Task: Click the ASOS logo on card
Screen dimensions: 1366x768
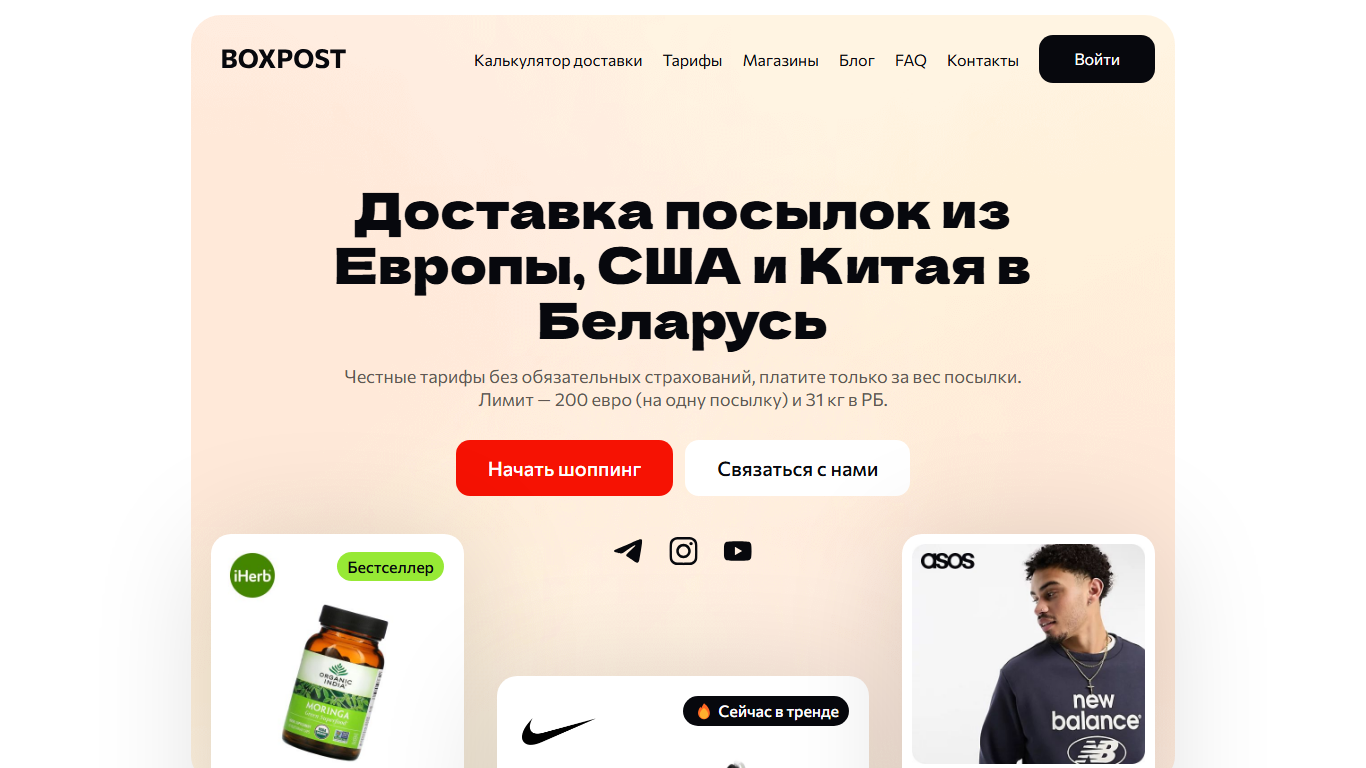Action: coord(947,560)
